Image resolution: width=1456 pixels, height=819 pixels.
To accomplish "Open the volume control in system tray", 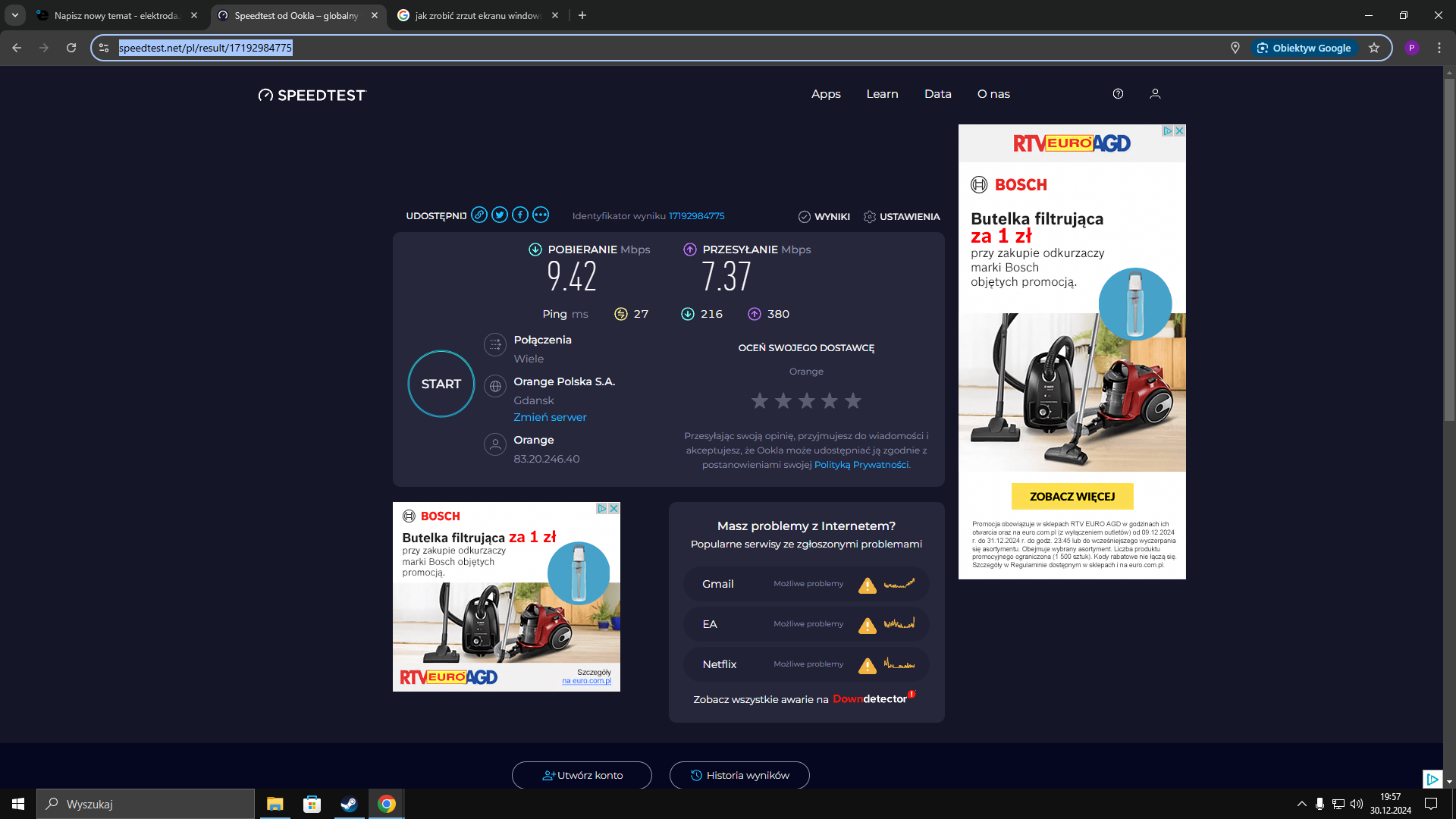I will [1357, 804].
